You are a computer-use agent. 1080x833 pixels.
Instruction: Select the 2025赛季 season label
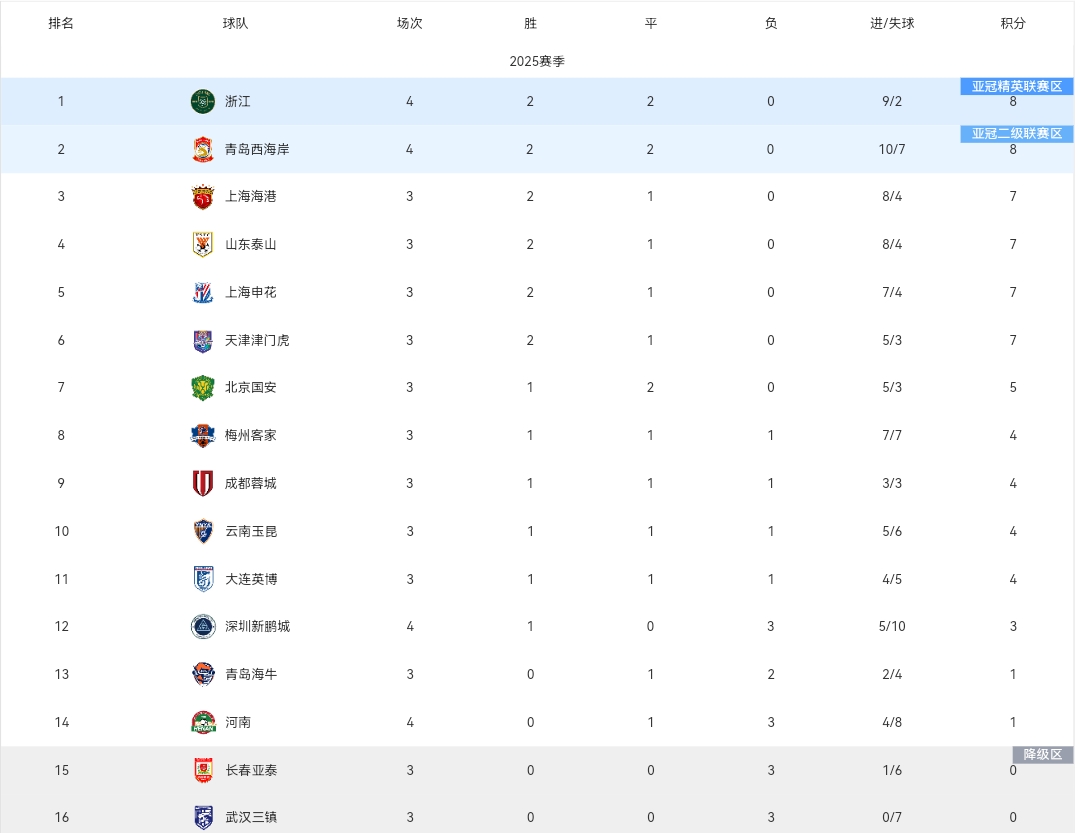[x=537, y=61]
